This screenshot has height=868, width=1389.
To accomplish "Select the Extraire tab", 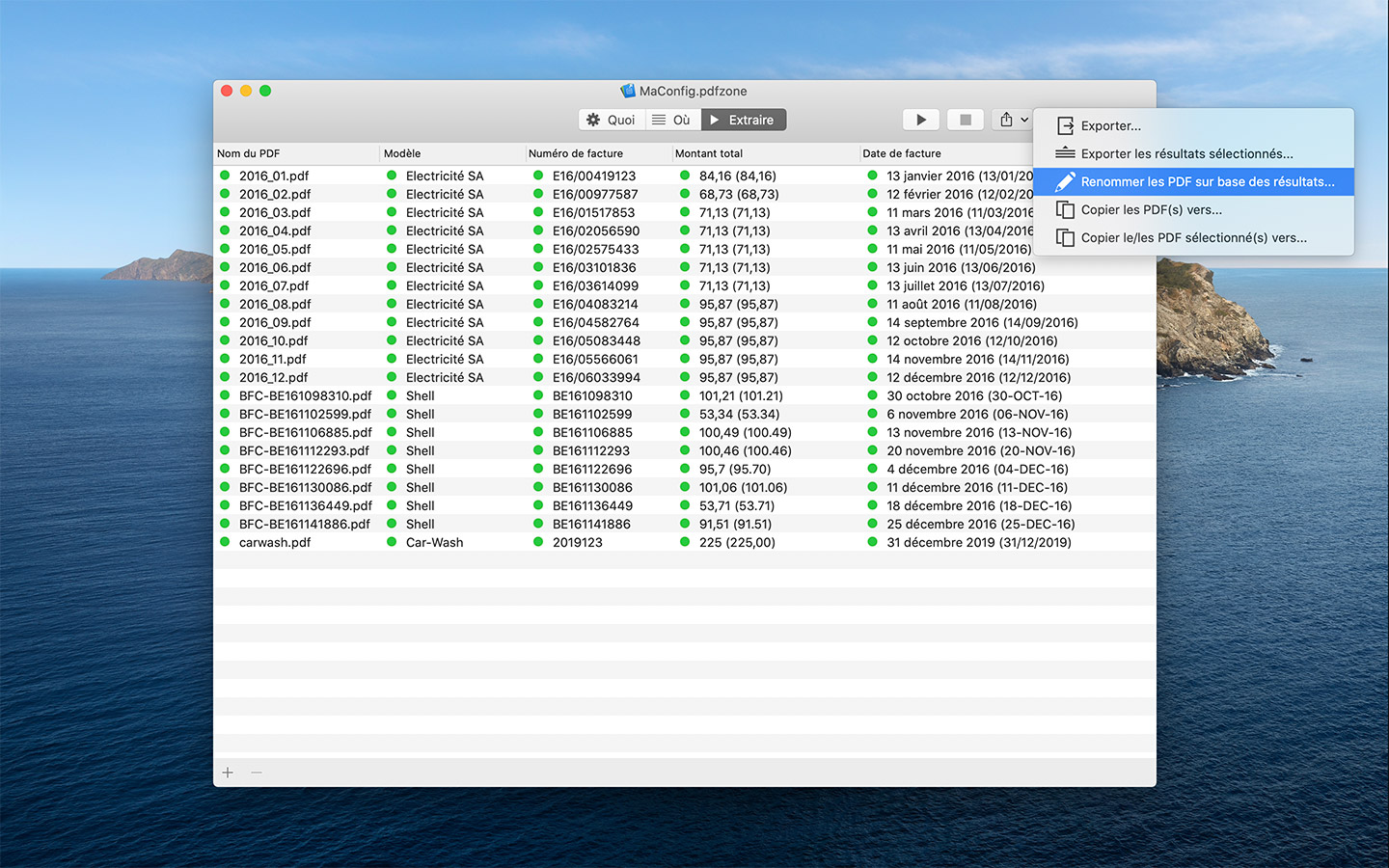I will [x=743, y=120].
